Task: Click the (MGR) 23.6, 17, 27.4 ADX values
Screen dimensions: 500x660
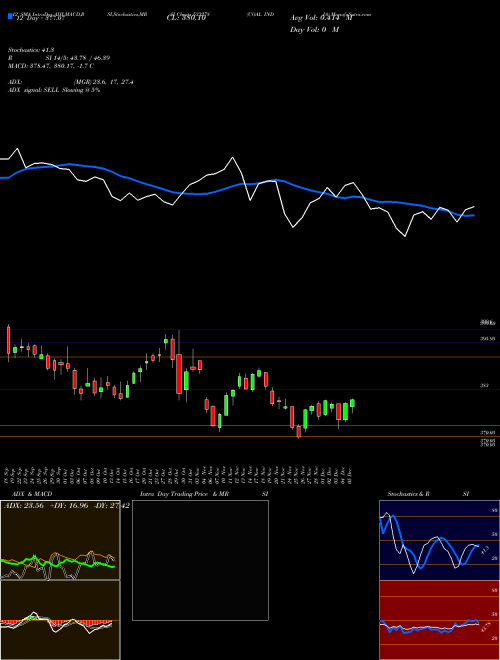Action: [x=104, y=82]
